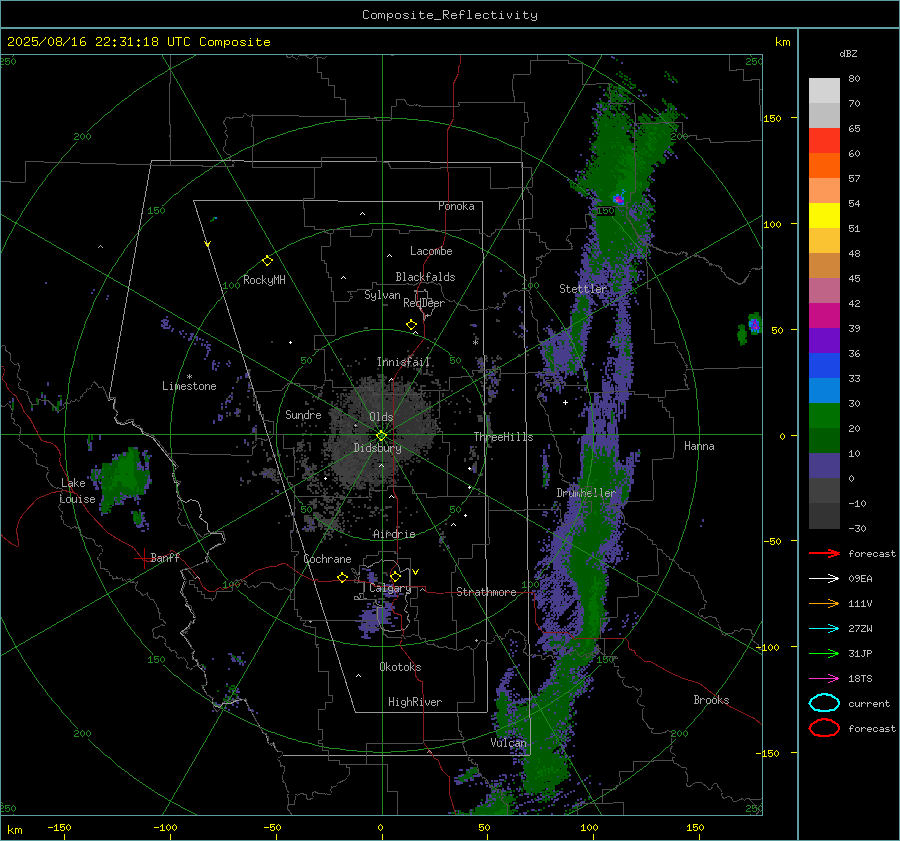The height and width of the screenshot is (841, 900).
Task: Click the Vulcan label
Action: point(508,743)
